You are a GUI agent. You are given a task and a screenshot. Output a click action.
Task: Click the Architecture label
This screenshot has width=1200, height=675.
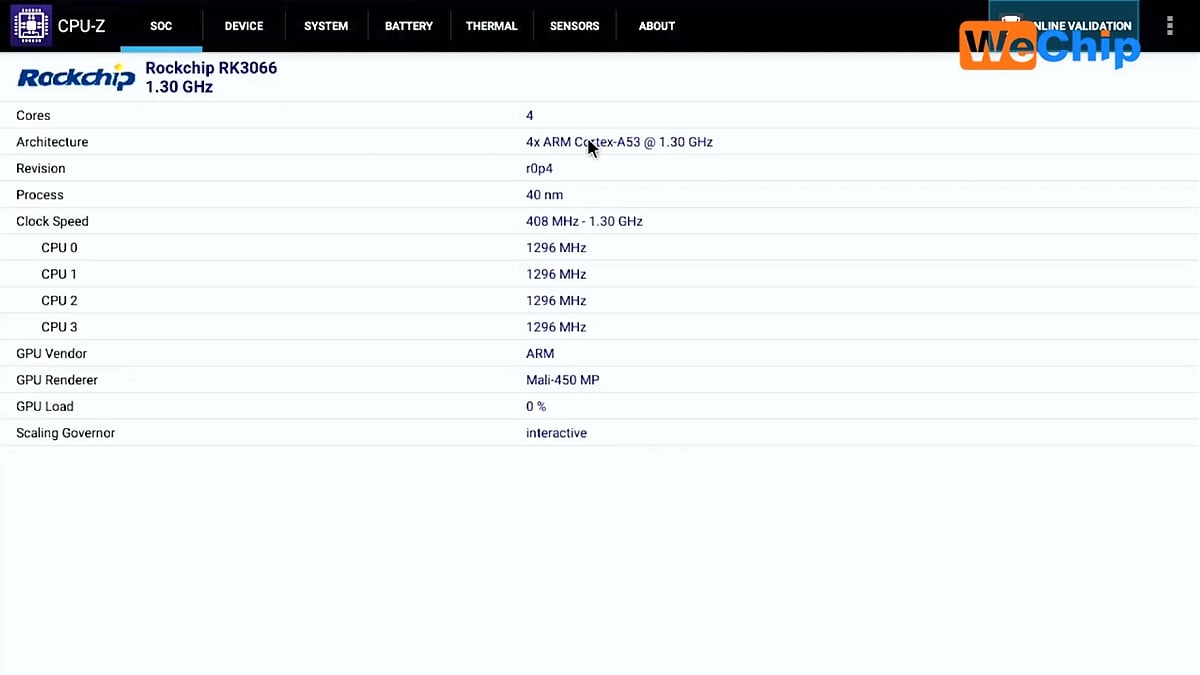(x=52, y=142)
